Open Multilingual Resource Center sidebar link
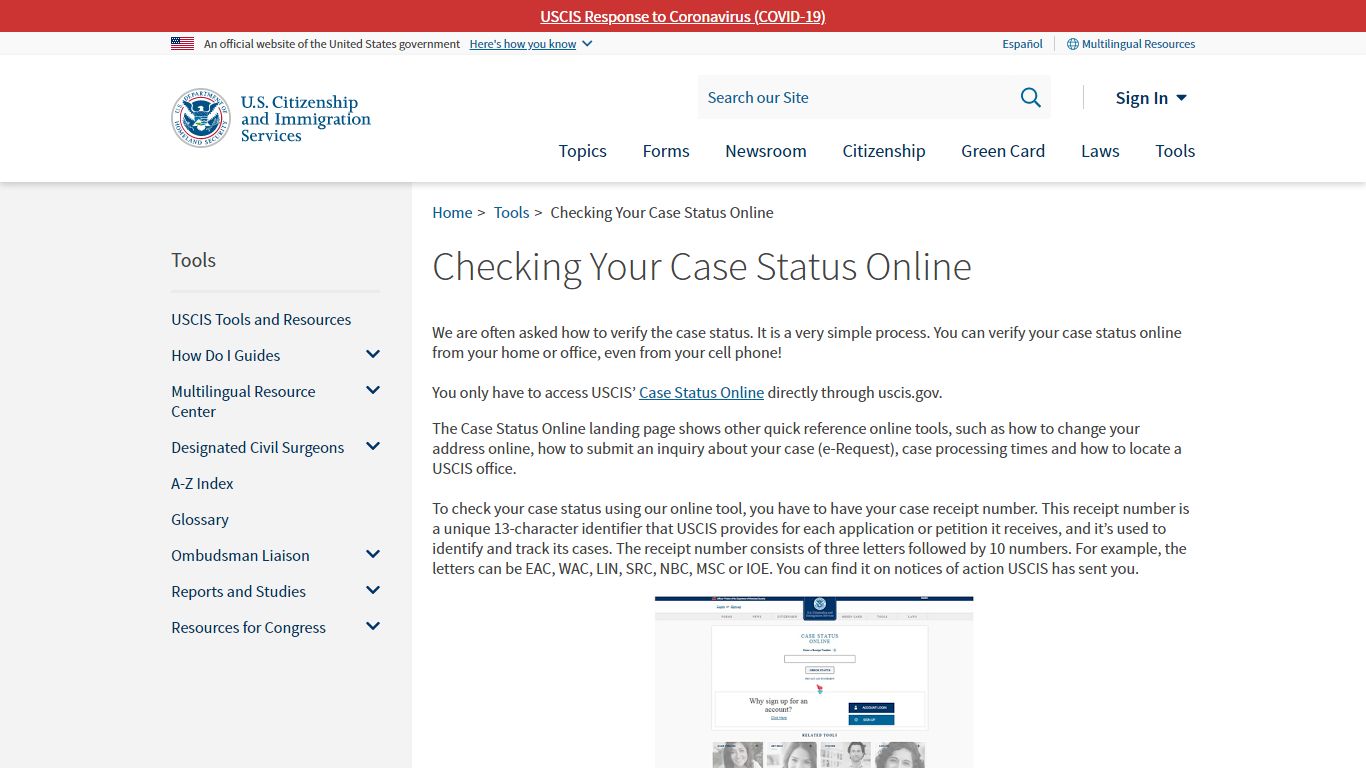 coord(243,401)
